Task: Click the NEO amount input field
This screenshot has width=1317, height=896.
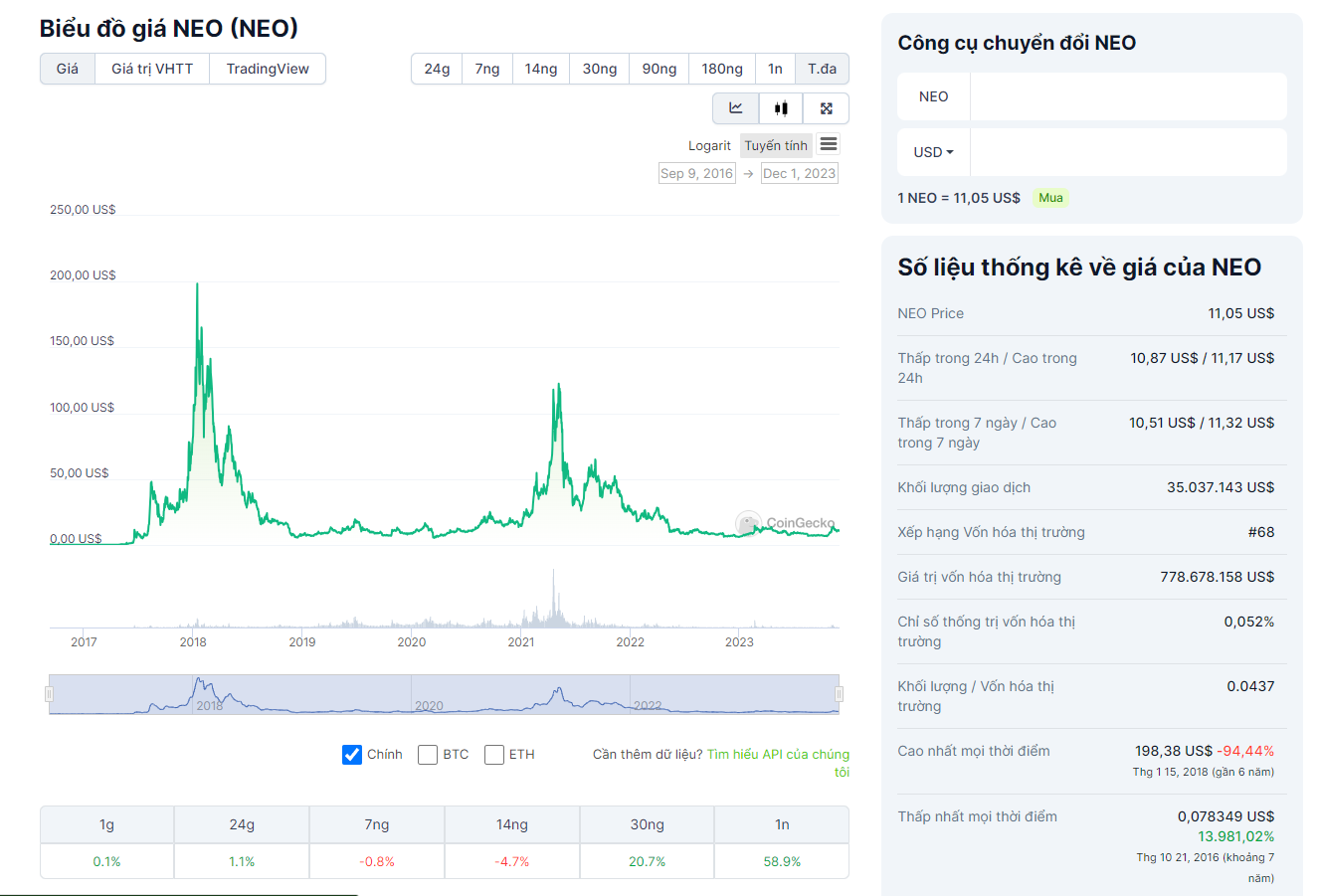Action: coord(1128,96)
